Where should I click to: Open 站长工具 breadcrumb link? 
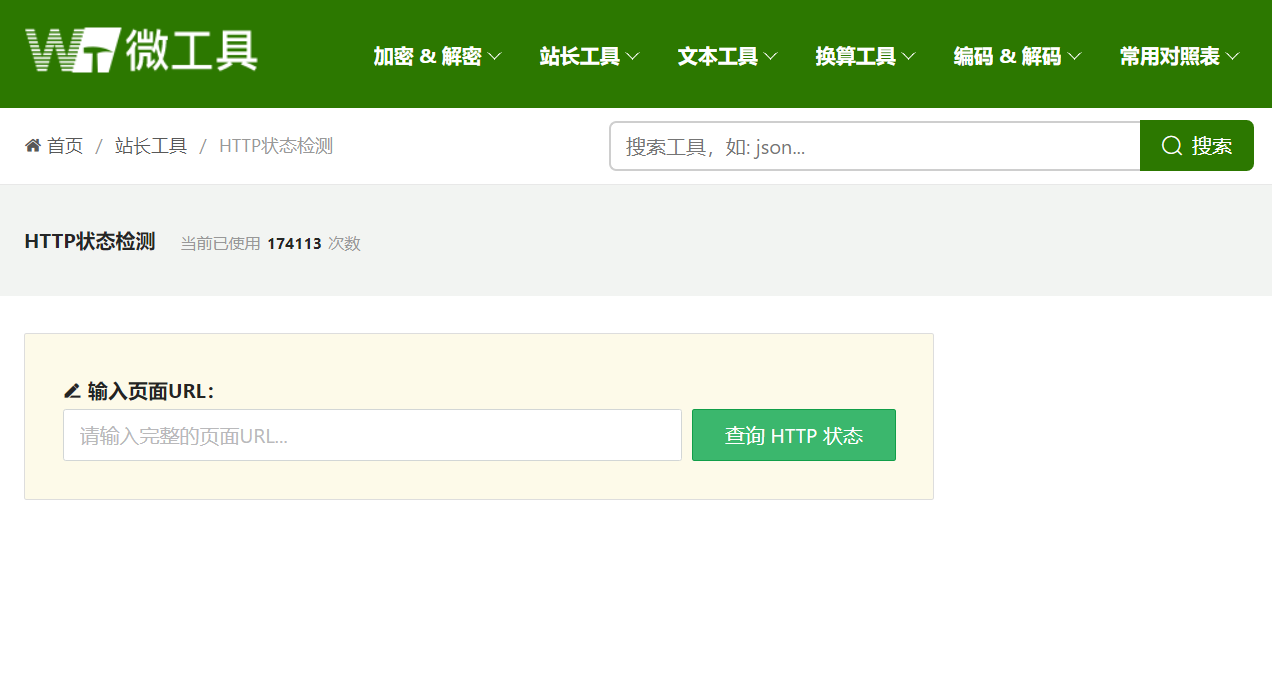tap(151, 146)
